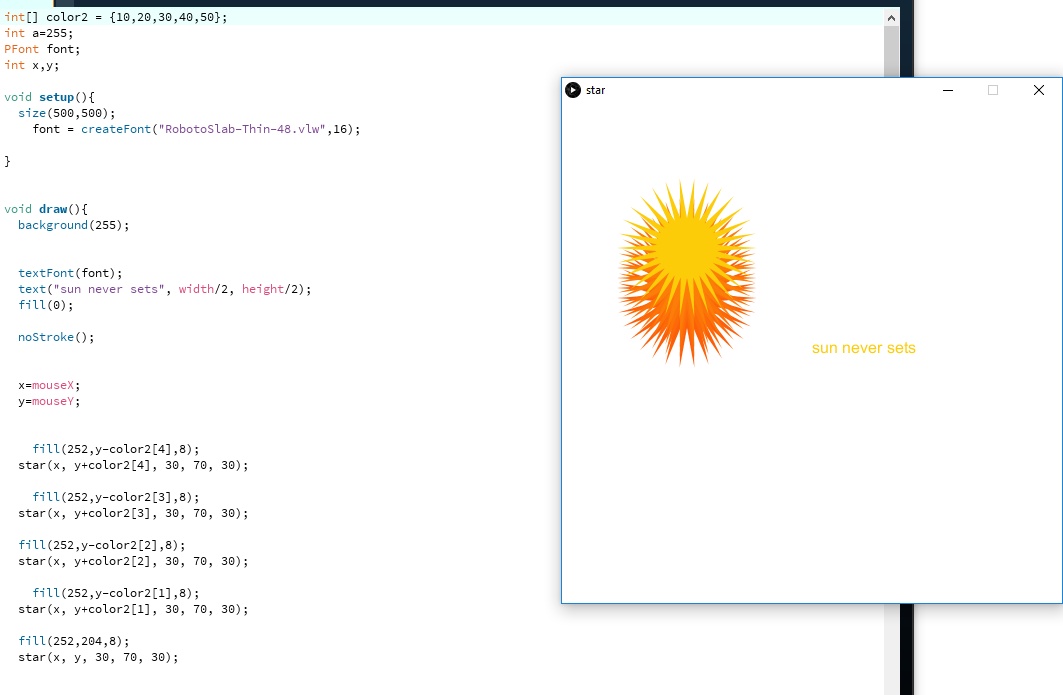
Task: Click the 'star(x, y, 30, 70, 30);' line
Action: 98,657
